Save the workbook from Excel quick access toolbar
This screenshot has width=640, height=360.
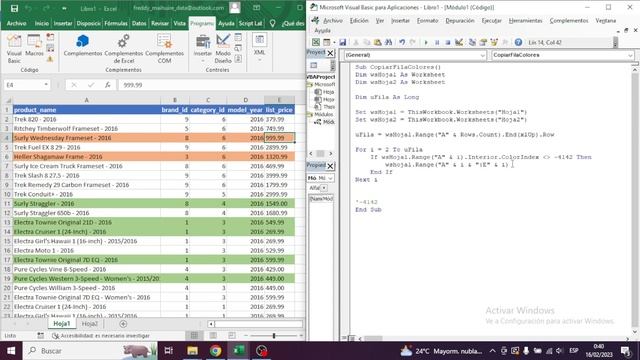[14, 8]
